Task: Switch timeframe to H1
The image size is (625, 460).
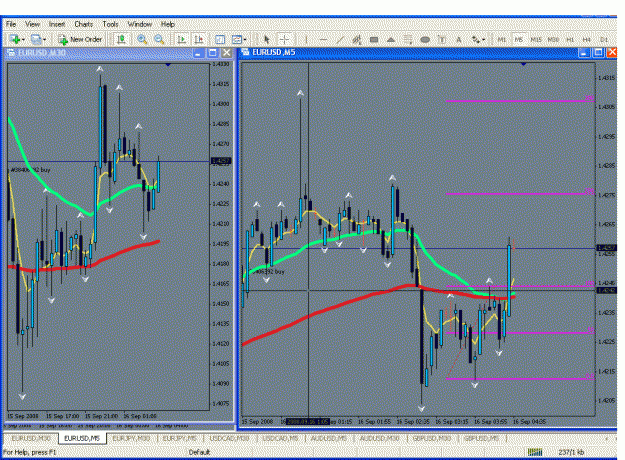Action: click(x=570, y=39)
